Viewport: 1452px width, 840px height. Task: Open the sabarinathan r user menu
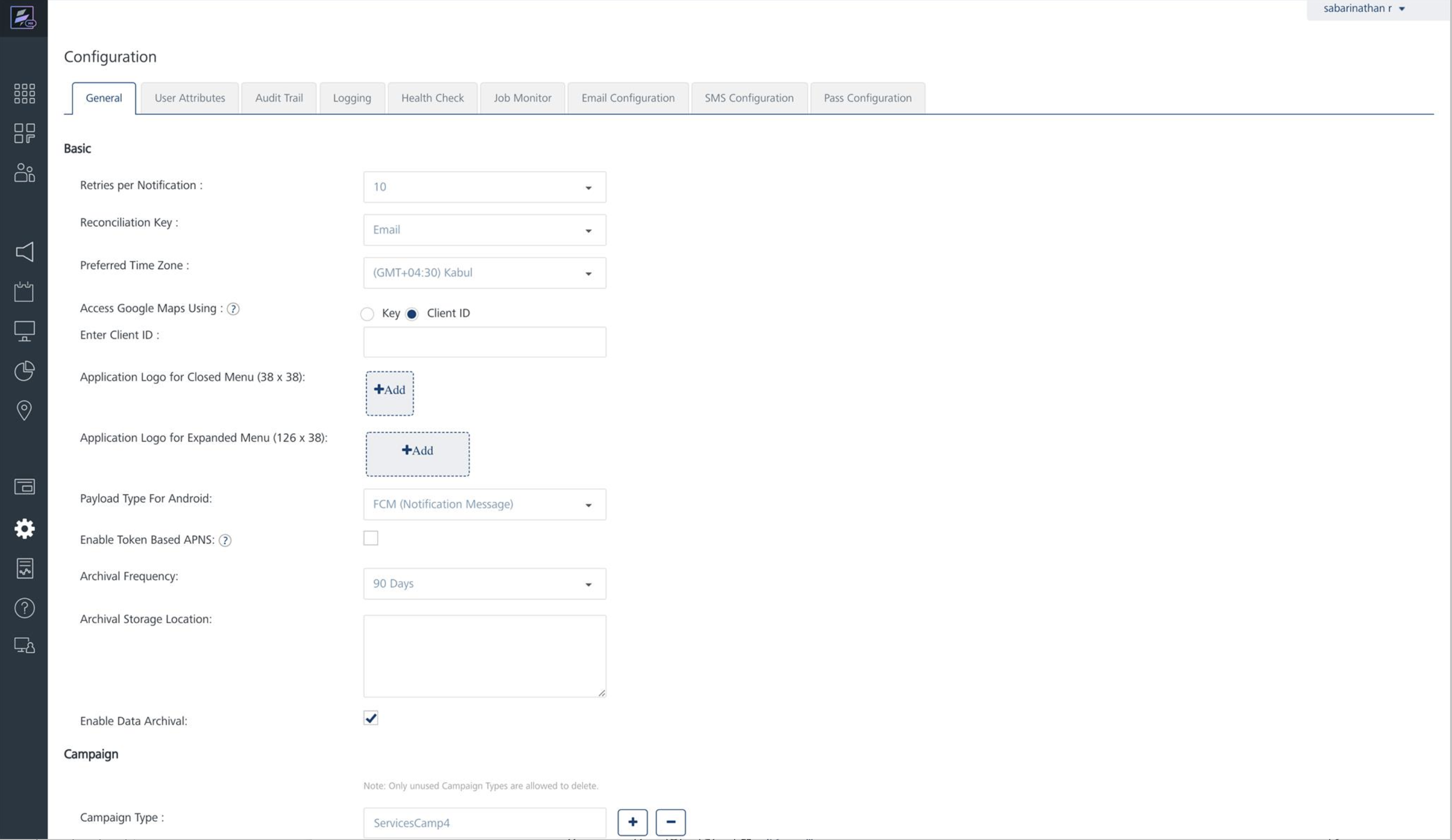[1363, 9]
